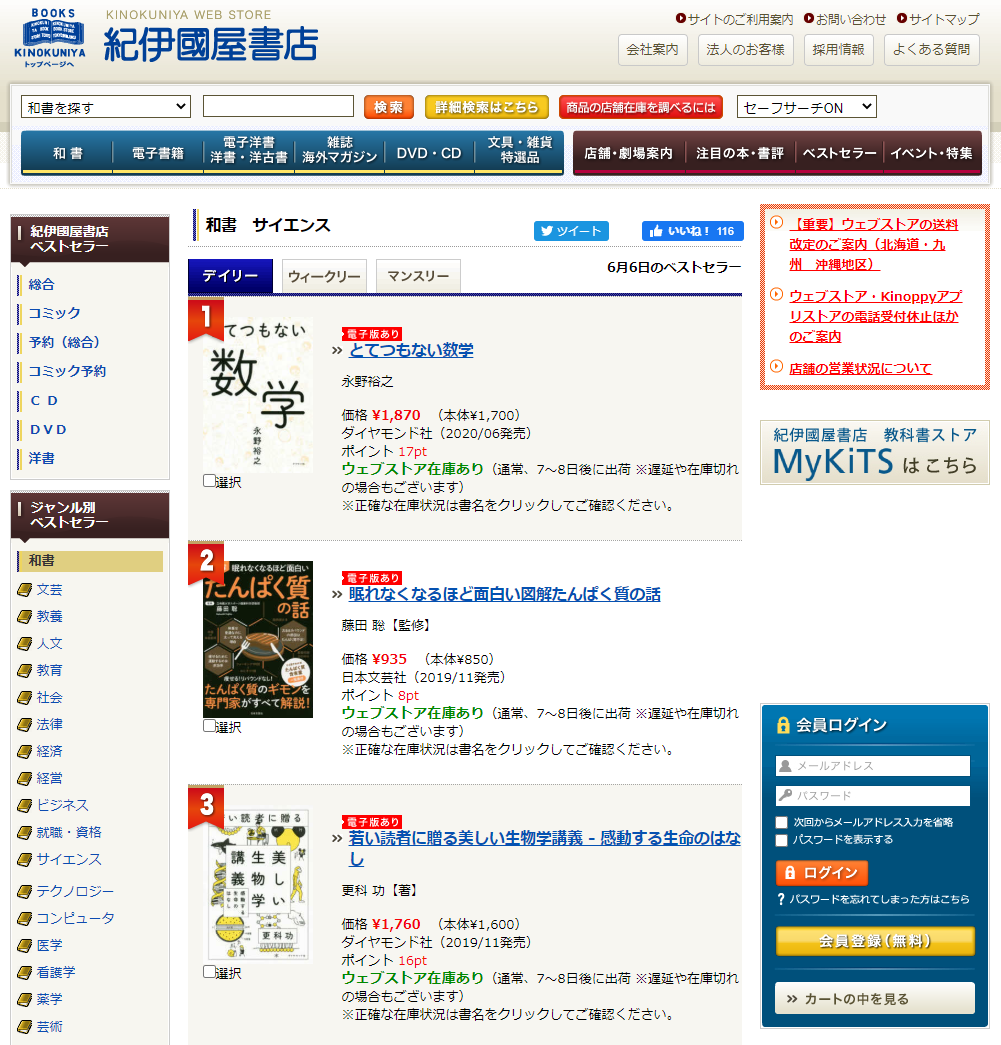
Task: Click the とてつもない数学 book cover thumbnail
Action: click(x=258, y=395)
